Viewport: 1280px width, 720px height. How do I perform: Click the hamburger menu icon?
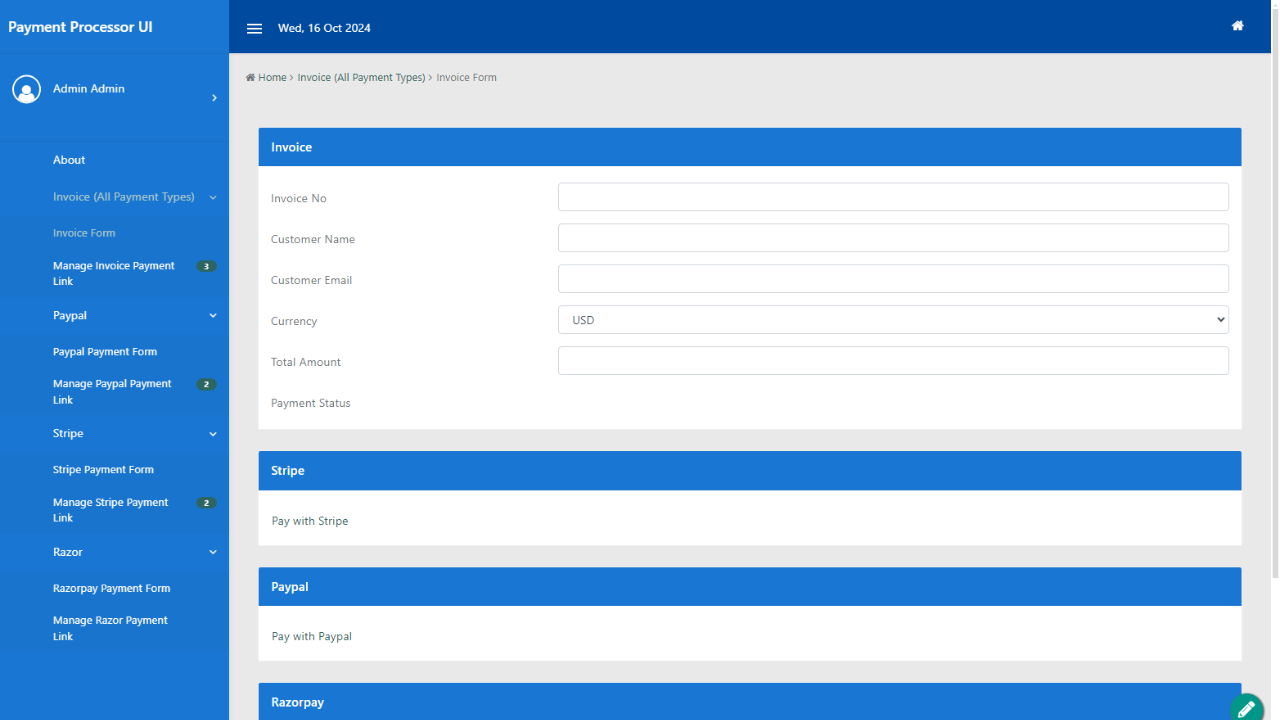(x=254, y=28)
